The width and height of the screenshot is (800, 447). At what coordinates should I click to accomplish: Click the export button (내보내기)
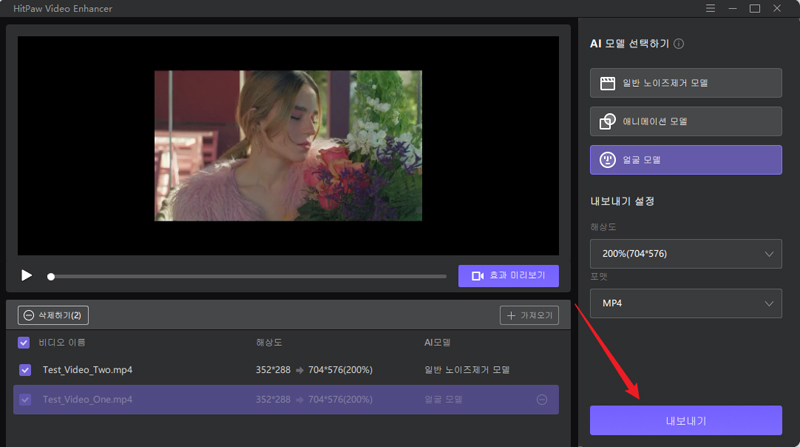685,420
